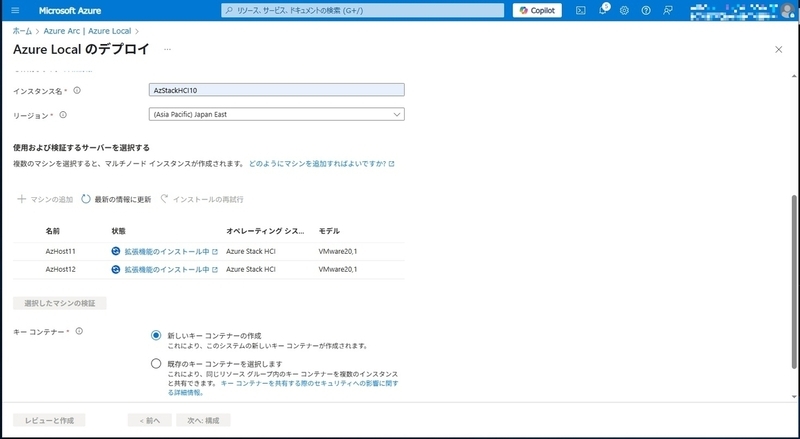
Task: Open the help question mark menu
Action: (x=646, y=10)
